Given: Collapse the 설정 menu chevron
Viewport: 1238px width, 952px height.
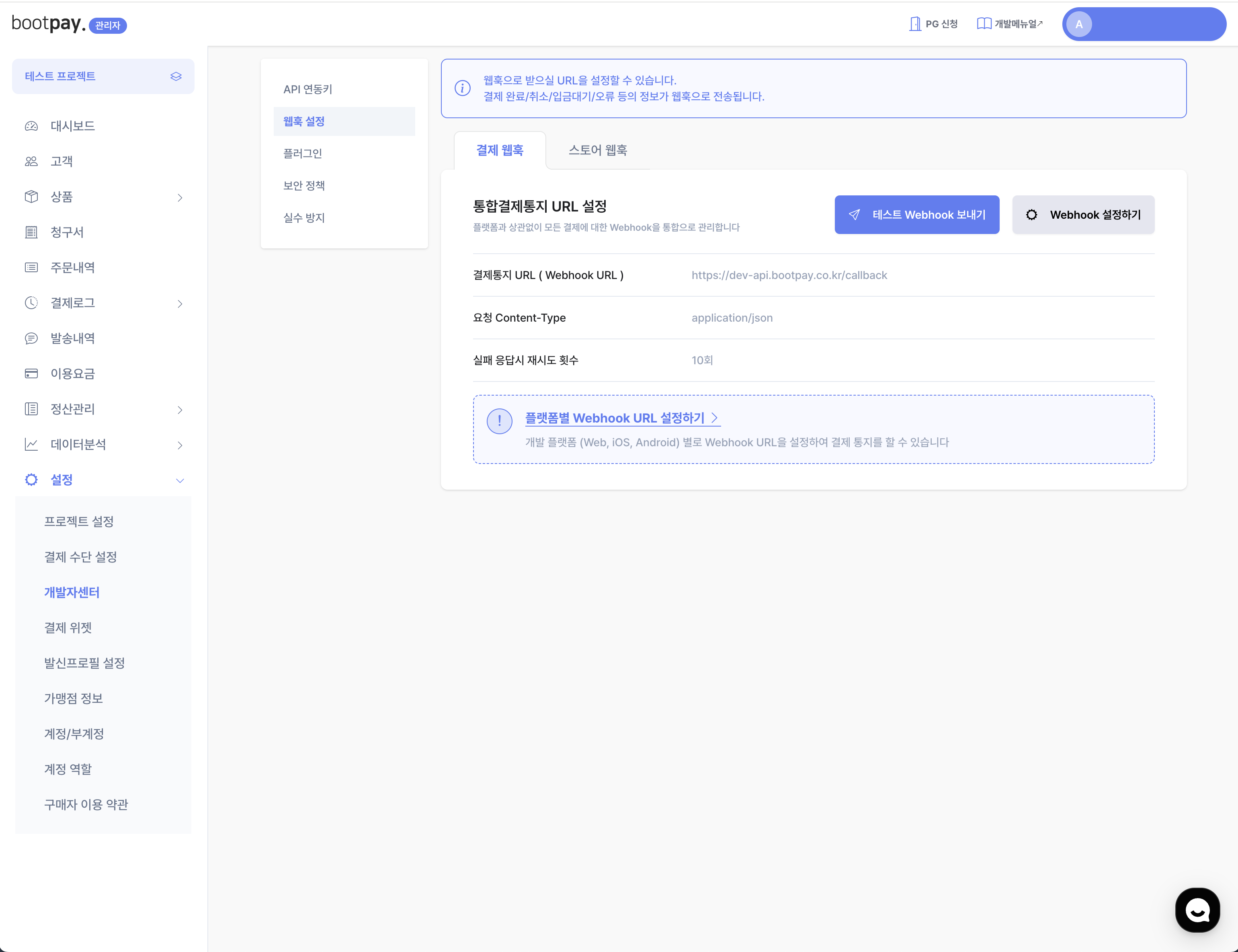Looking at the screenshot, I should (x=180, y=480).
